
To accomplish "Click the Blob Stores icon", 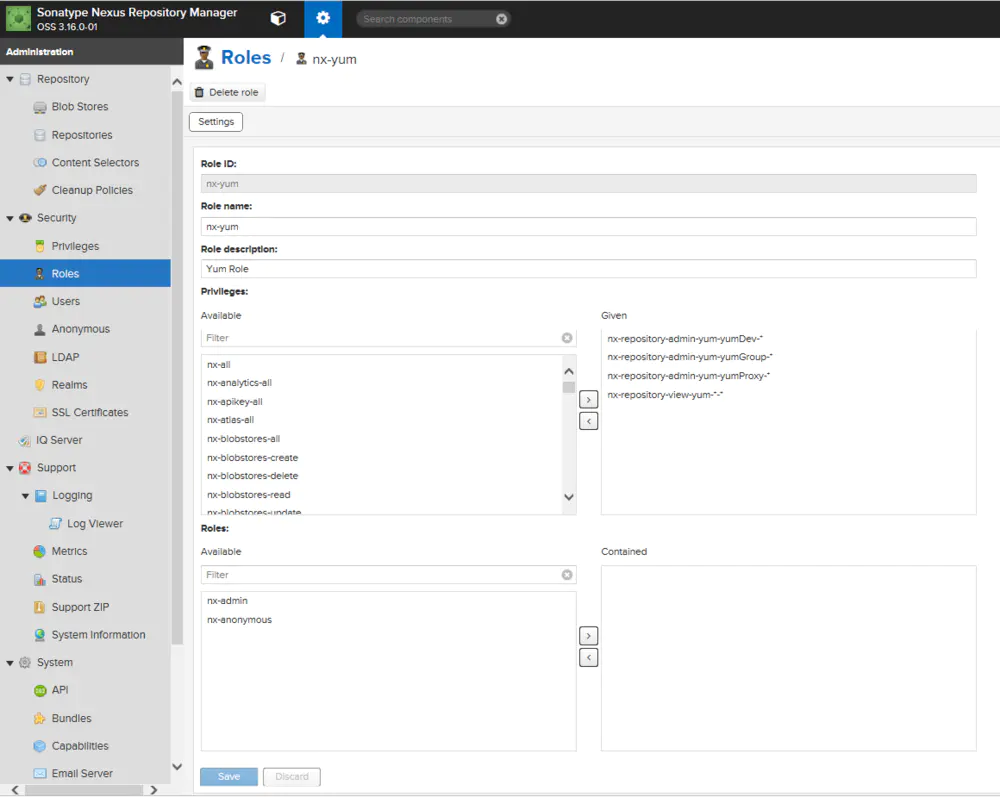I will tap(40, 107).
